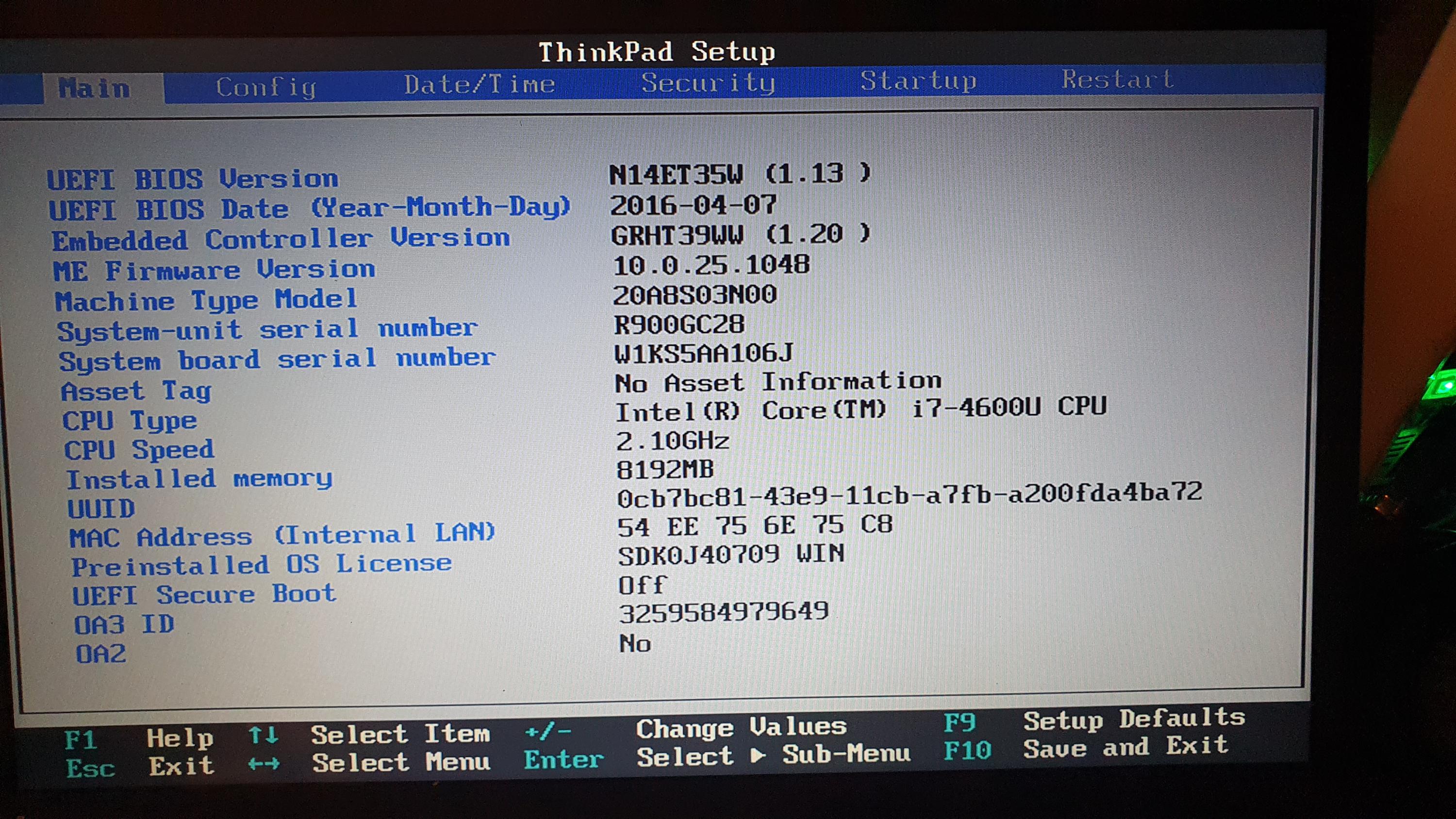Click the up/down arrows icon for Select Item

[264, 736]
